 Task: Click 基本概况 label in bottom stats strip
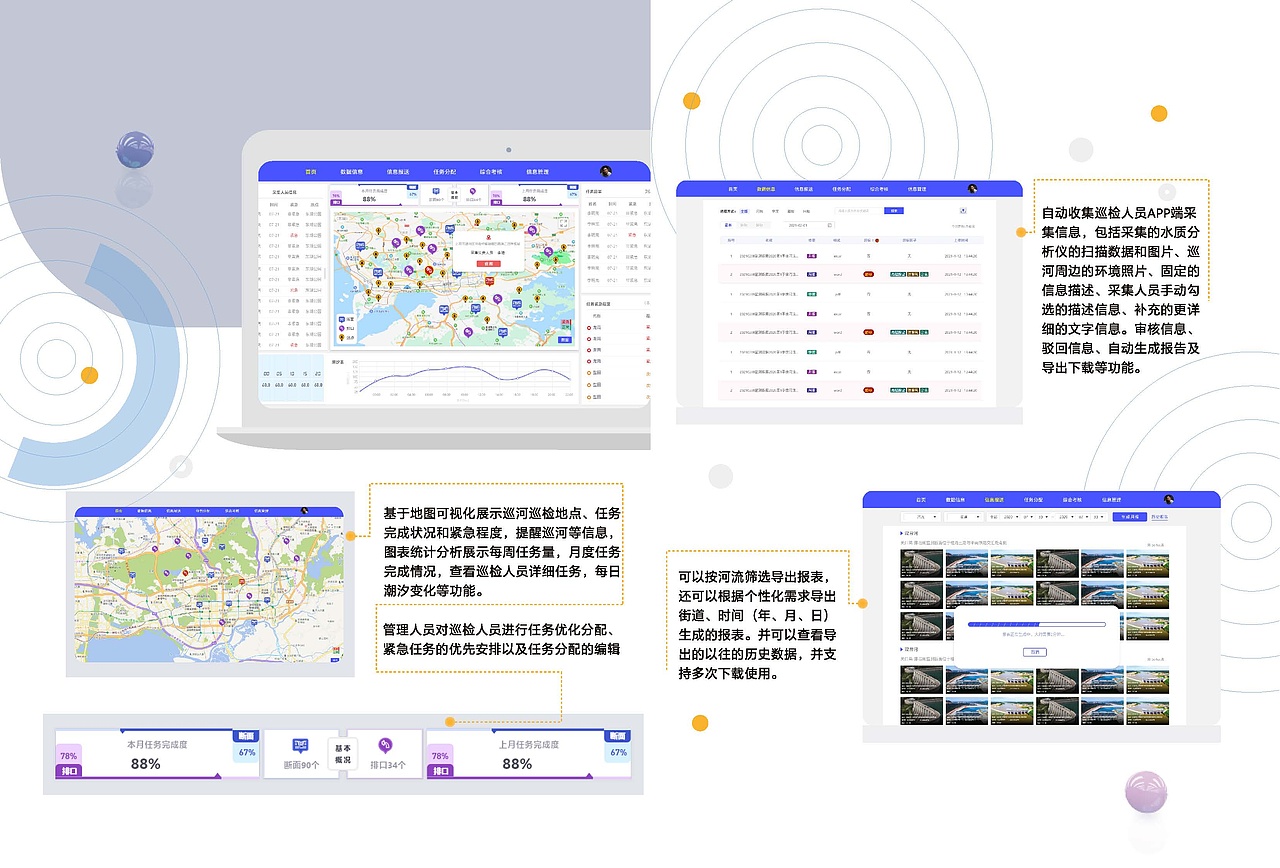[x=343, y=754]
